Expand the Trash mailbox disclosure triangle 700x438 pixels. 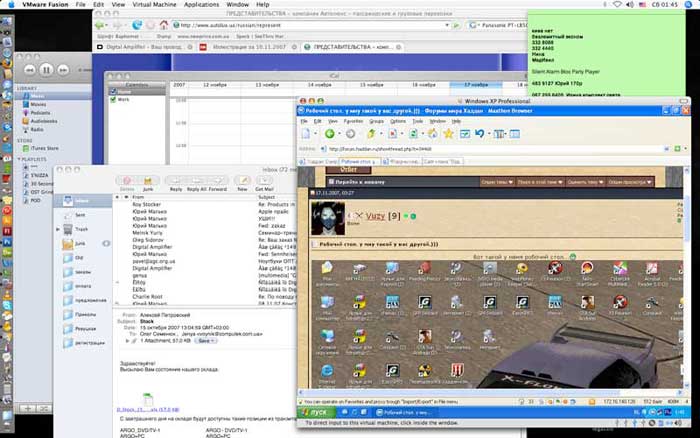click(x=58, y=229)
